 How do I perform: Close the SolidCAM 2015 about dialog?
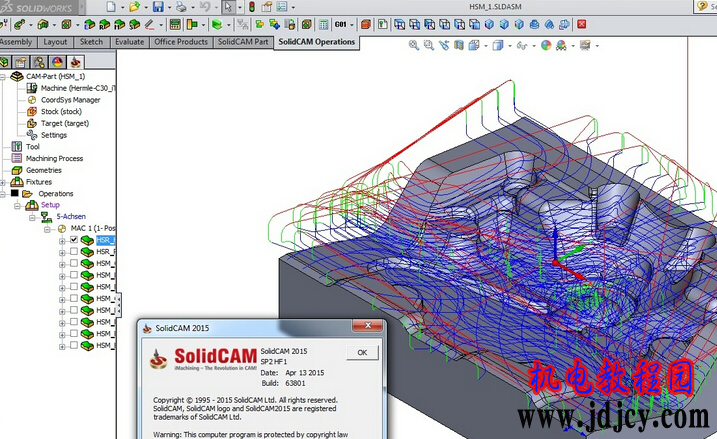tap(368, 326)
